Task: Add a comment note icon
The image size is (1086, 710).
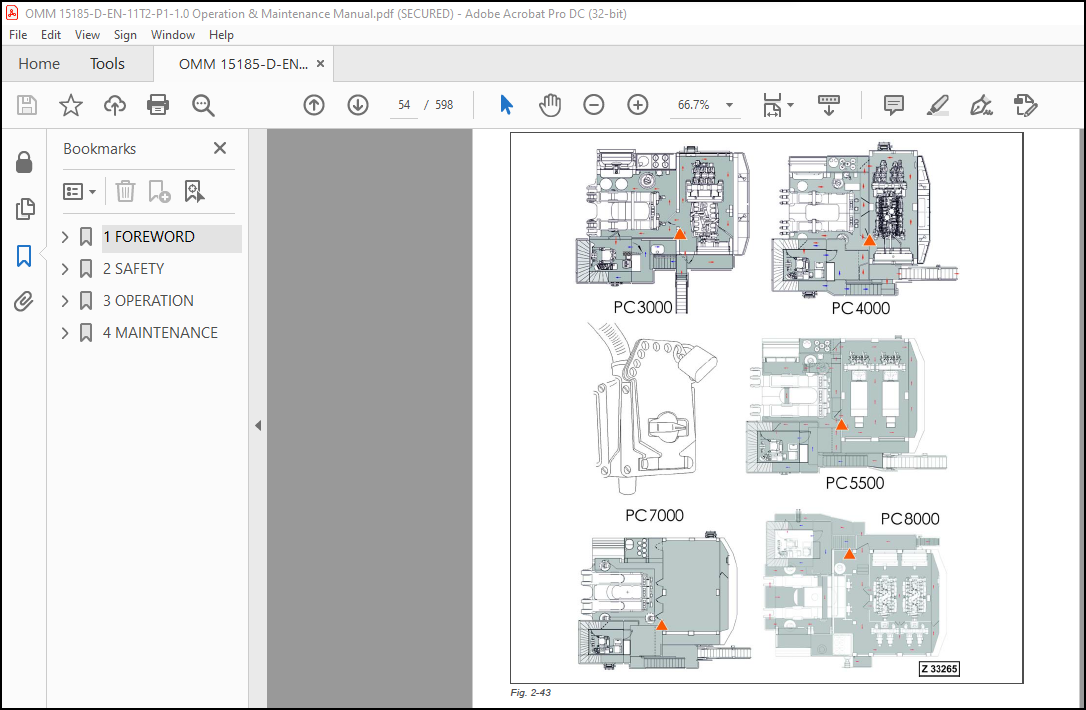Action: coord(893,105)
